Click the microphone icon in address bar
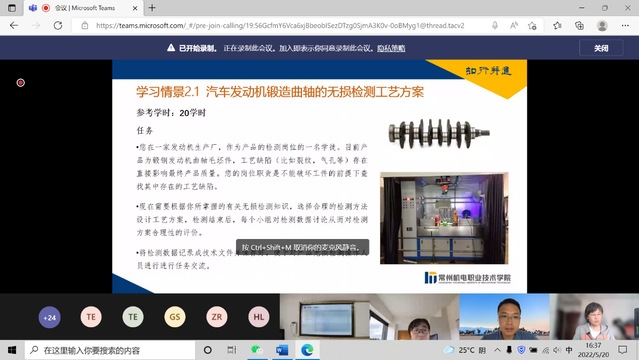 (495, 25)
